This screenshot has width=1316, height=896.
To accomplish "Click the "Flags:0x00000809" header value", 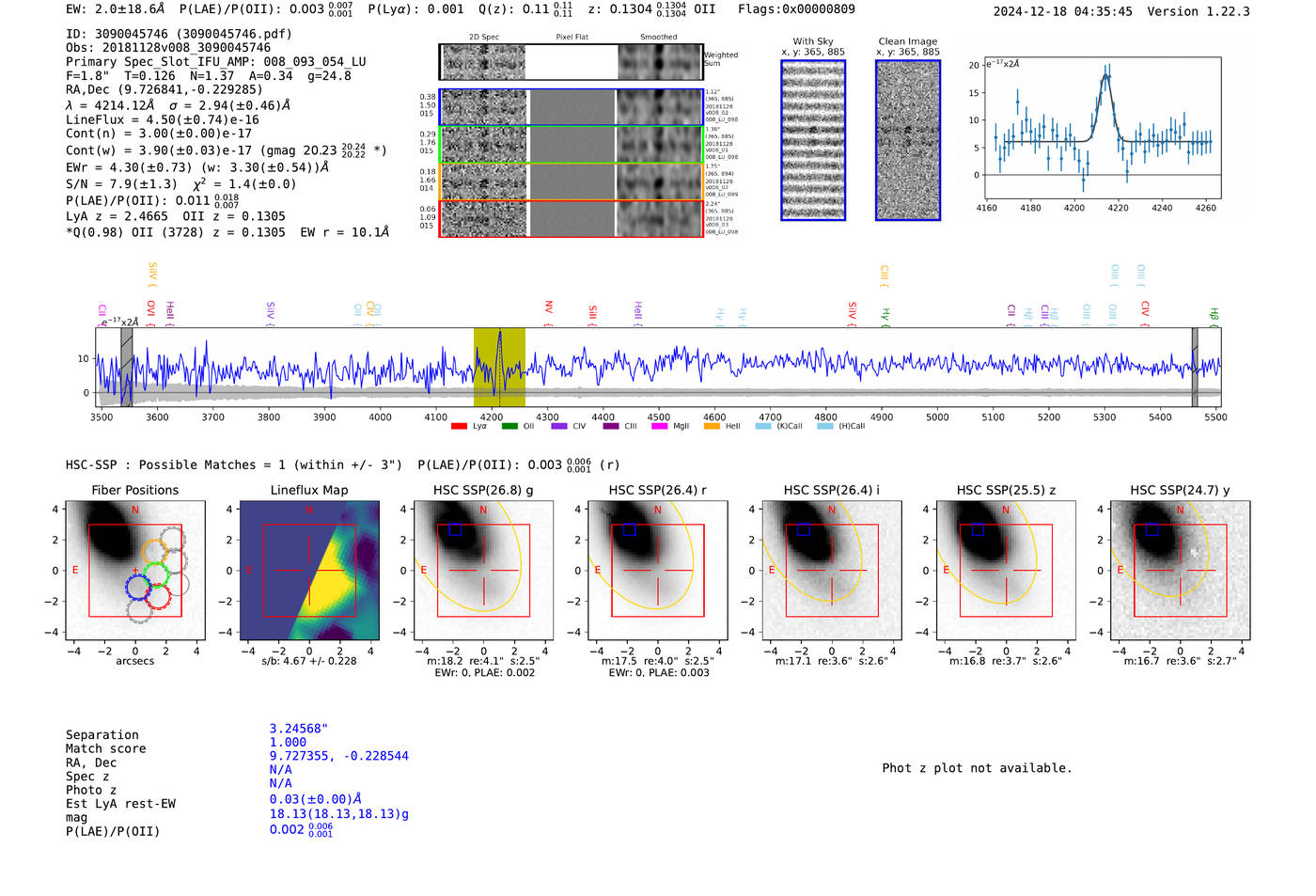I will click(x=796, y=9).
